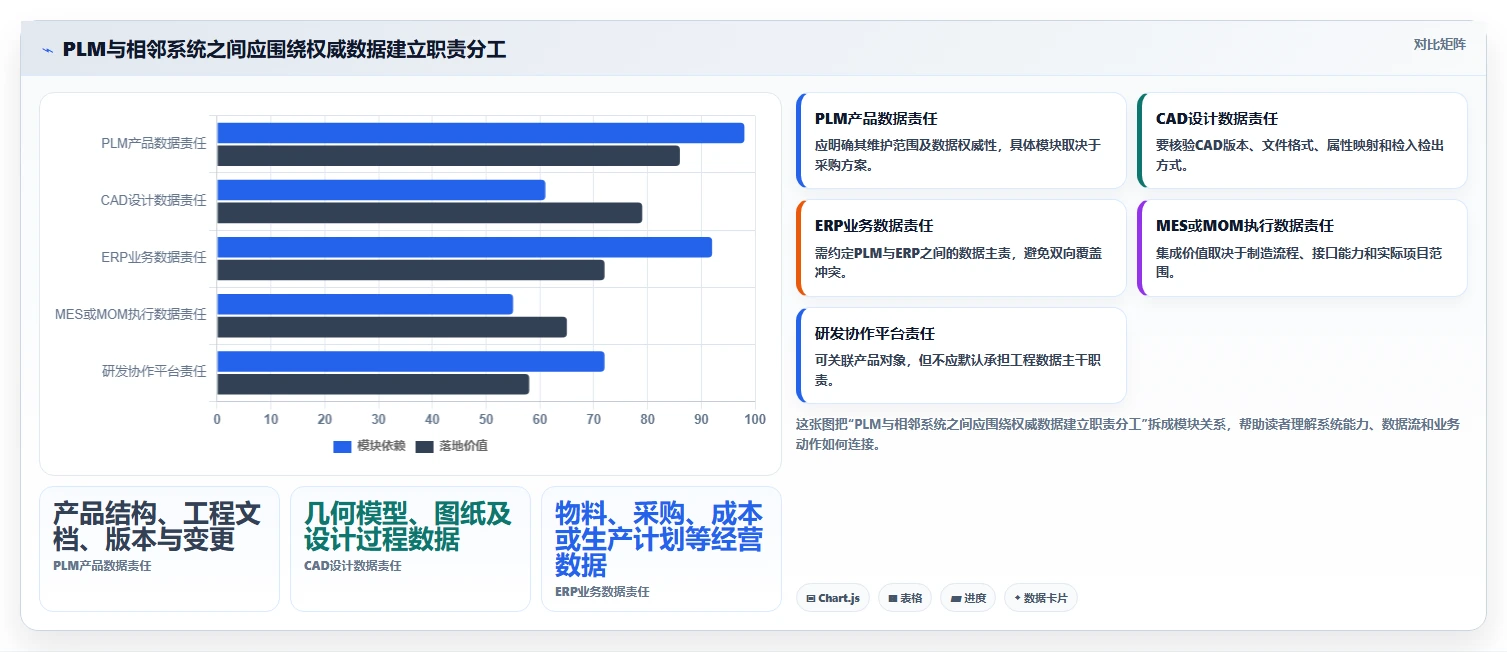1507x652 pixels.
Task: Open the CAD设计数据责任 description card
Action: (x=1302, y=141)
